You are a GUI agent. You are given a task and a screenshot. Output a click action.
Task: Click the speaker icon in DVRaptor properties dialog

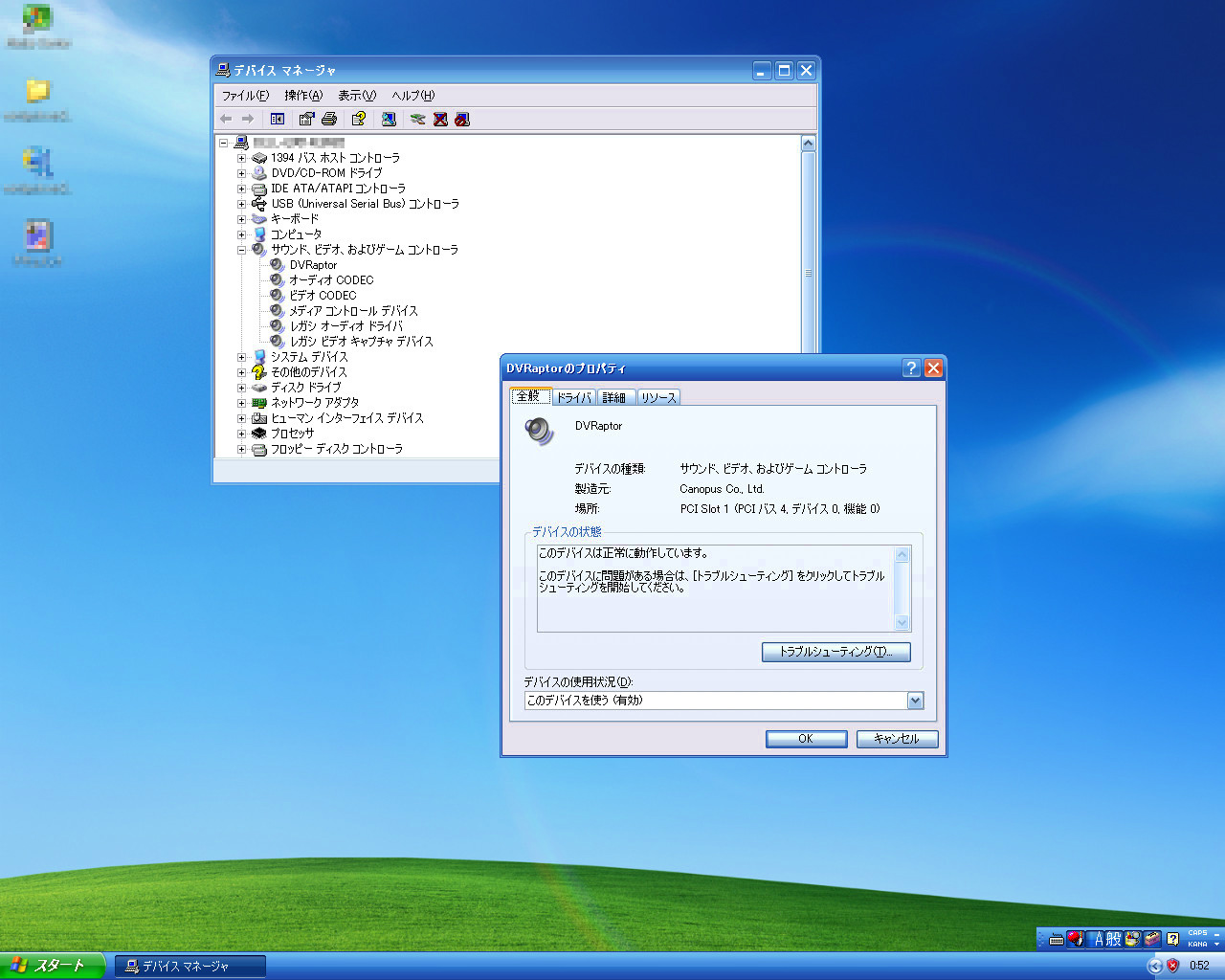pyautogui.click(x=539, y=431)
